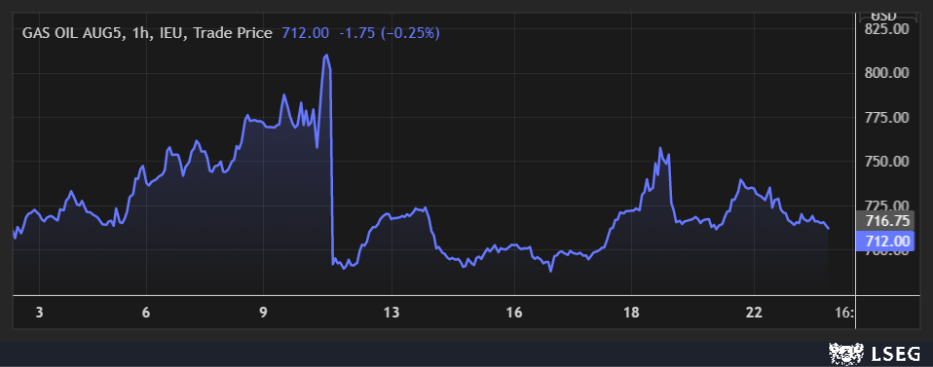Click the -1.75 (-0.25%) change label
The height and width of the screenshot is (367, 933).
coord(389,33)
